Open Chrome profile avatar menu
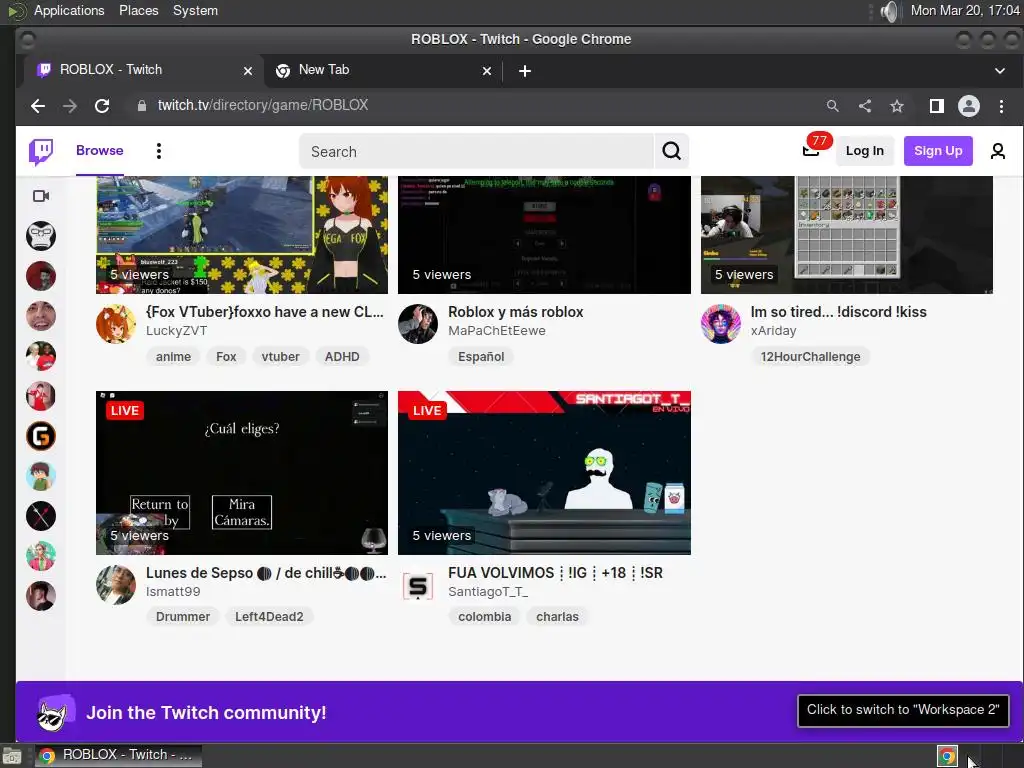Screen dimensions: 1024x768 pos(968,106)
